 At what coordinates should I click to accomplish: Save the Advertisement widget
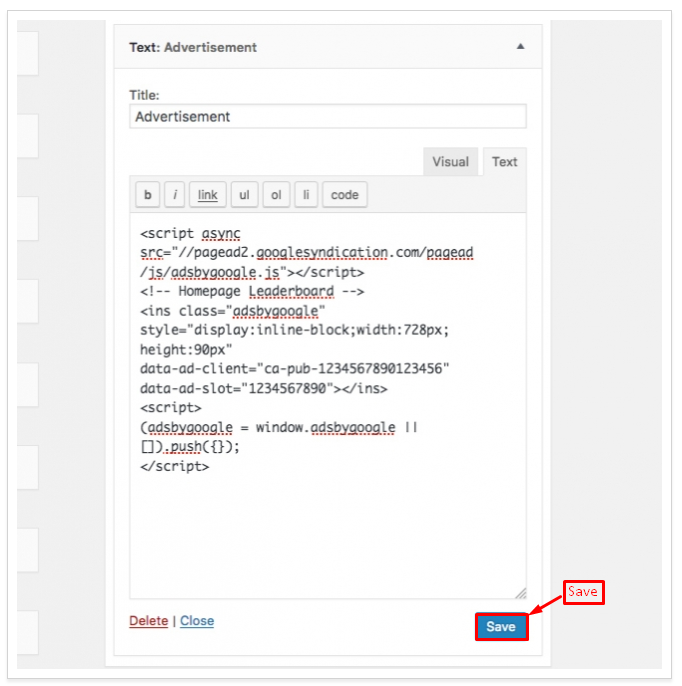[x=501, y=627]
